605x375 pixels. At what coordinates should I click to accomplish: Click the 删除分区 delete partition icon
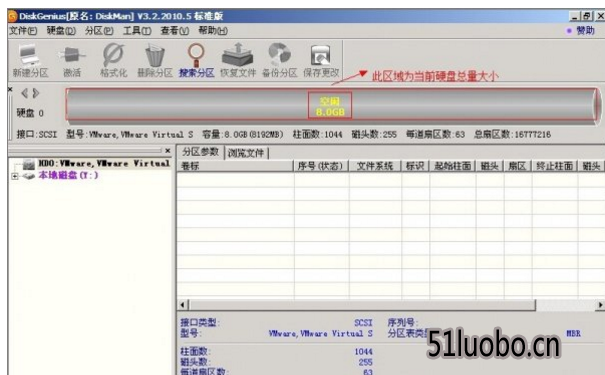[x=155, y=61]
